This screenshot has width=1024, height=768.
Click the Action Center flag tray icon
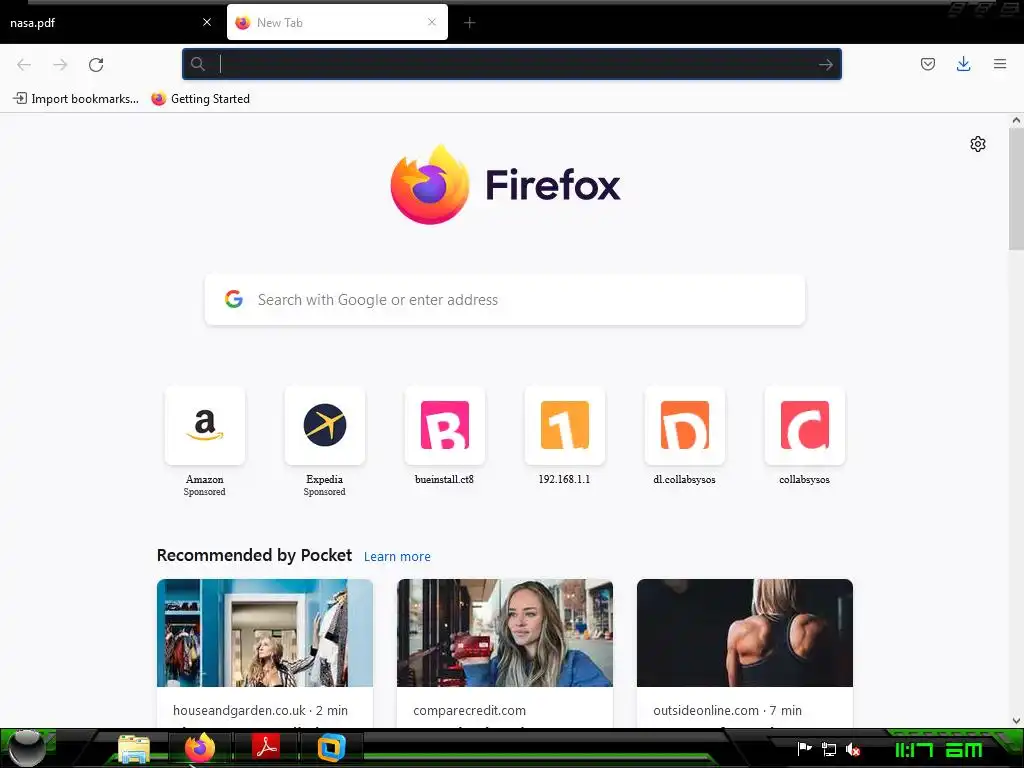[x=805, y=749]
